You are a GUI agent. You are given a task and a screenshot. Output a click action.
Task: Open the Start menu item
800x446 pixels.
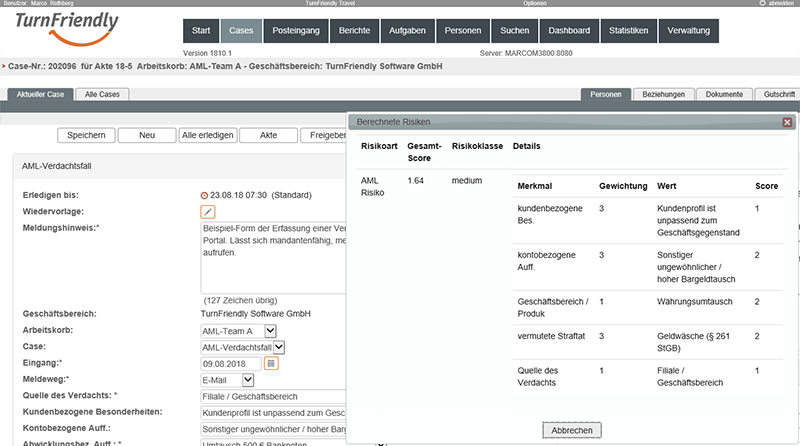[201, 31]
